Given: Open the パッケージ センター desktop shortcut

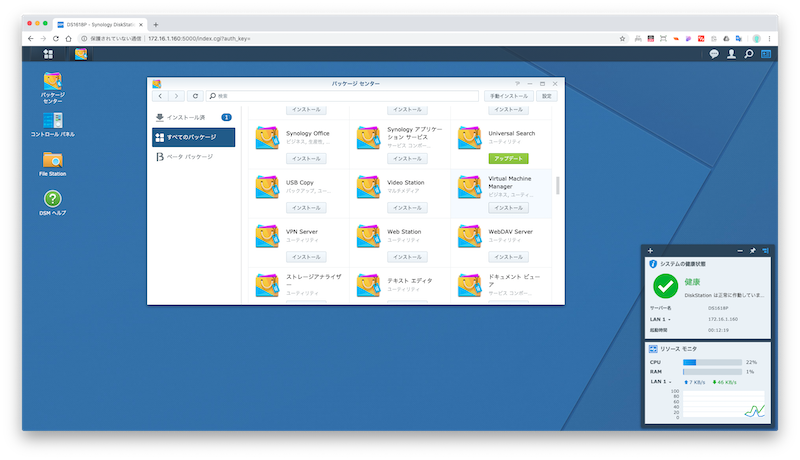Looking at the screenshot, I should (53, 88).
